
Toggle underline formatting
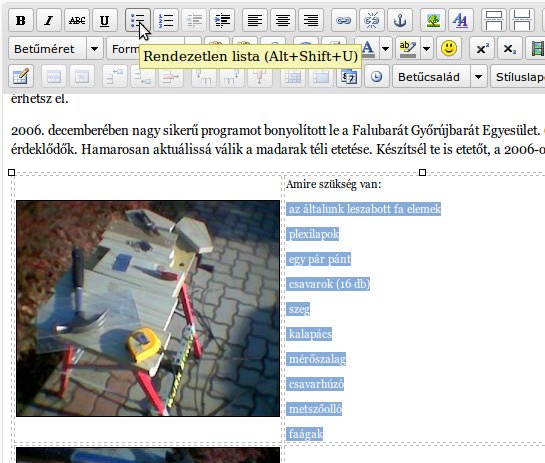pyautogui.click(x=105, y=20)
